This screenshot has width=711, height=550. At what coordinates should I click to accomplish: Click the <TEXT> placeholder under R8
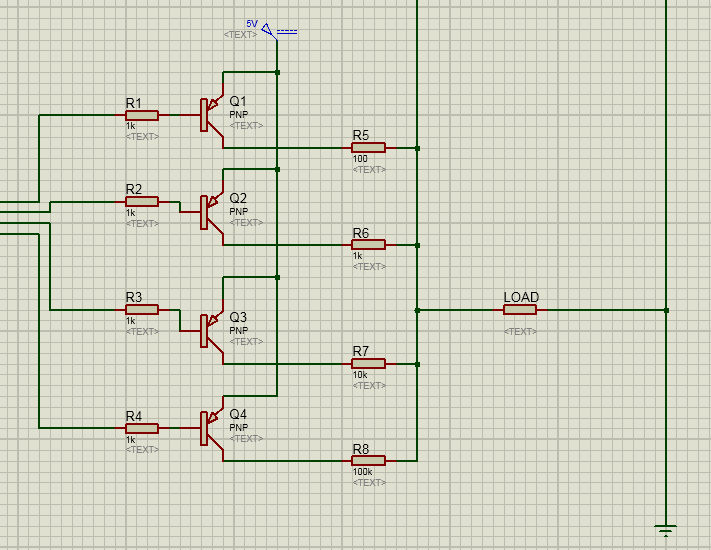369,482
